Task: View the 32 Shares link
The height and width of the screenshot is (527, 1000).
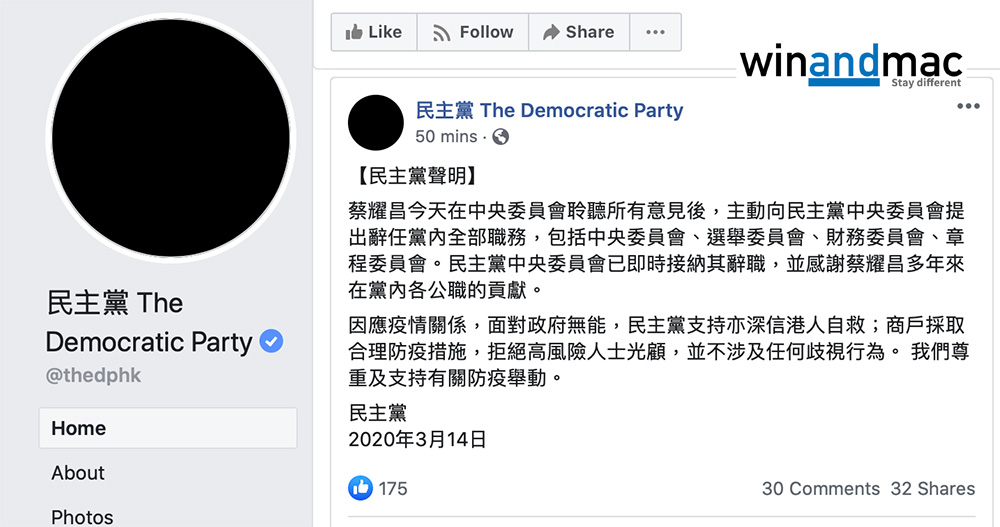Action: 932,488
